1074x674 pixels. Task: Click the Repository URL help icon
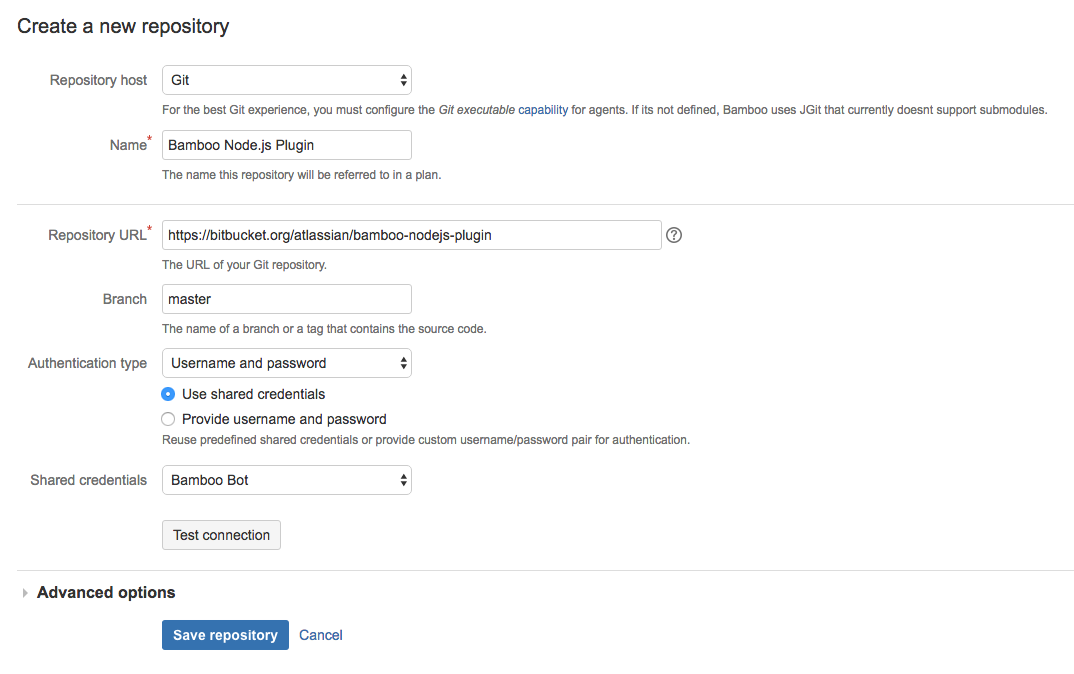tap(674, 235)
